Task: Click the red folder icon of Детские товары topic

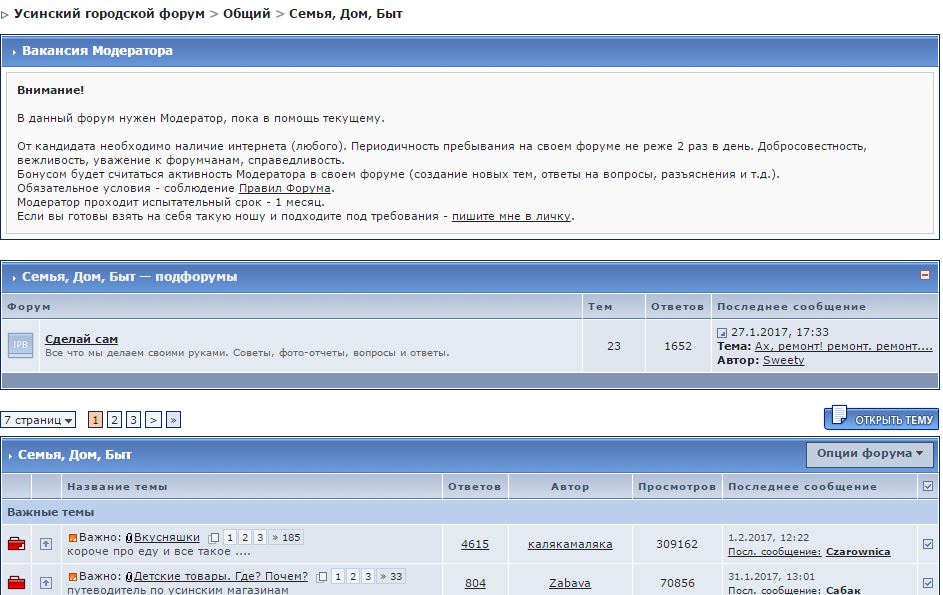Action: coord(17,582)
